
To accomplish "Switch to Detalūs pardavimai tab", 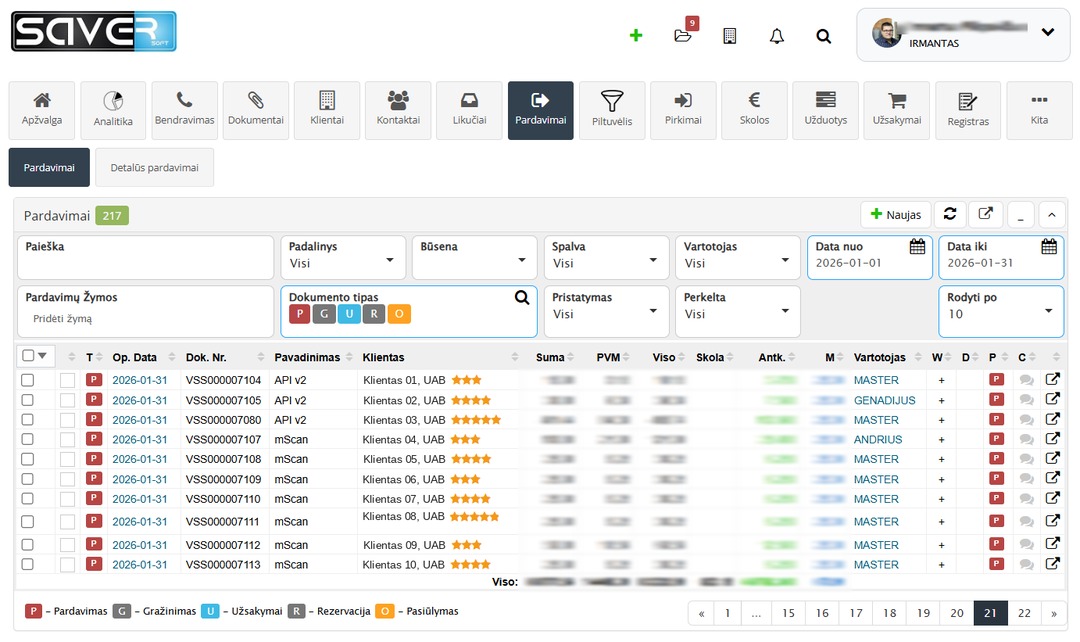I will coord(154,167).
